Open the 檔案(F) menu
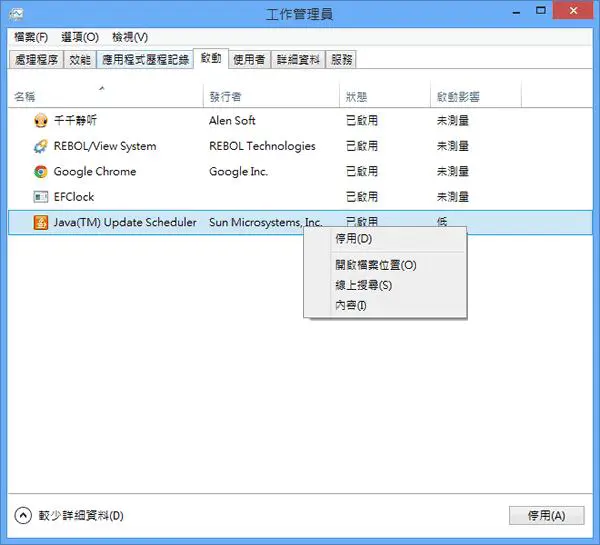This screenshot has height=545, width=600. [31, 37]
